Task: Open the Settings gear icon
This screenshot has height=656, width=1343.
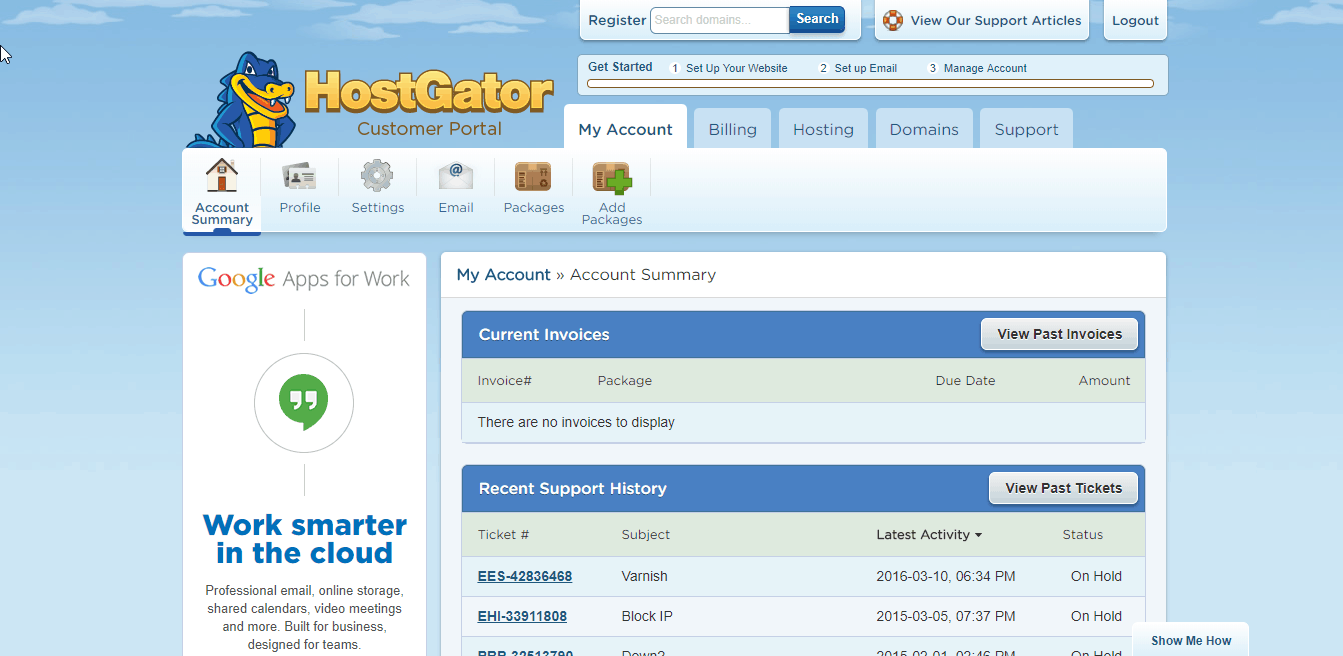Action: click(377, 176)
